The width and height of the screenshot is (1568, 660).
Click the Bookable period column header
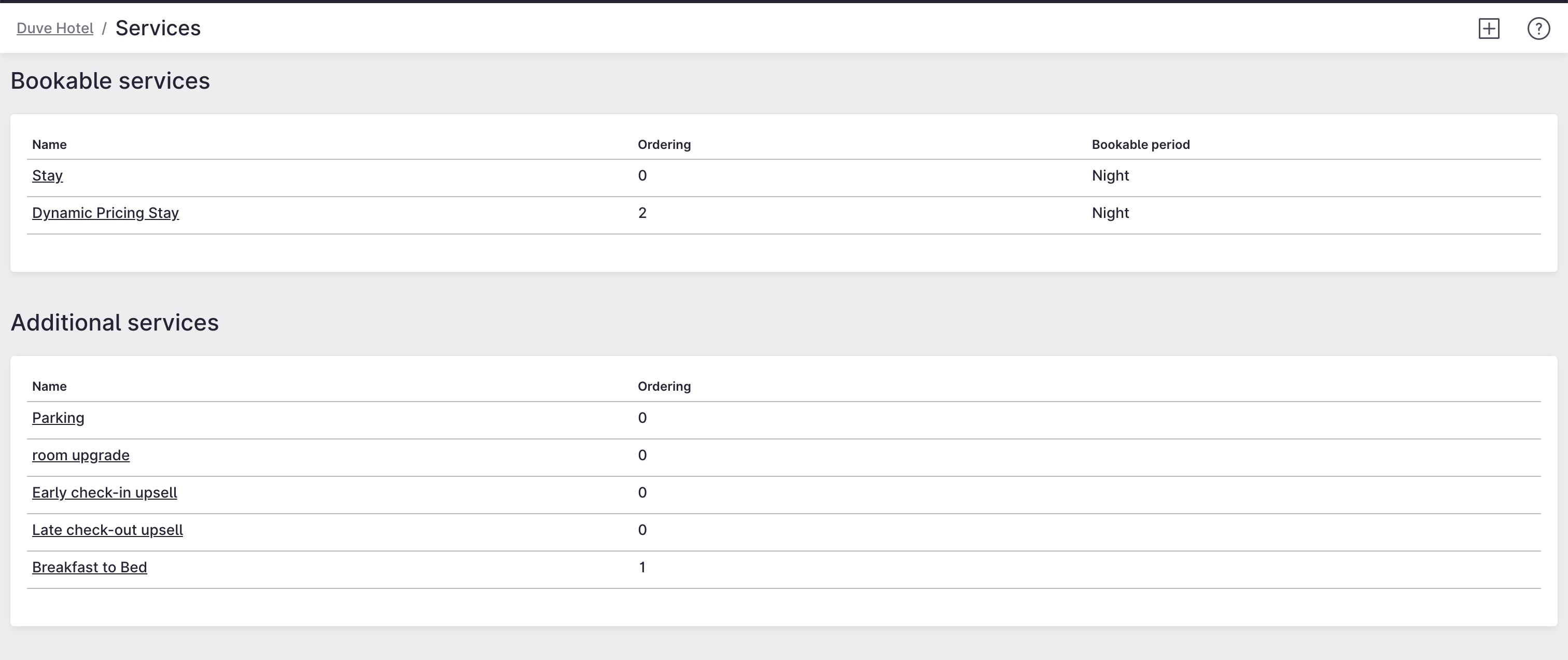[x=1140, y=144]
